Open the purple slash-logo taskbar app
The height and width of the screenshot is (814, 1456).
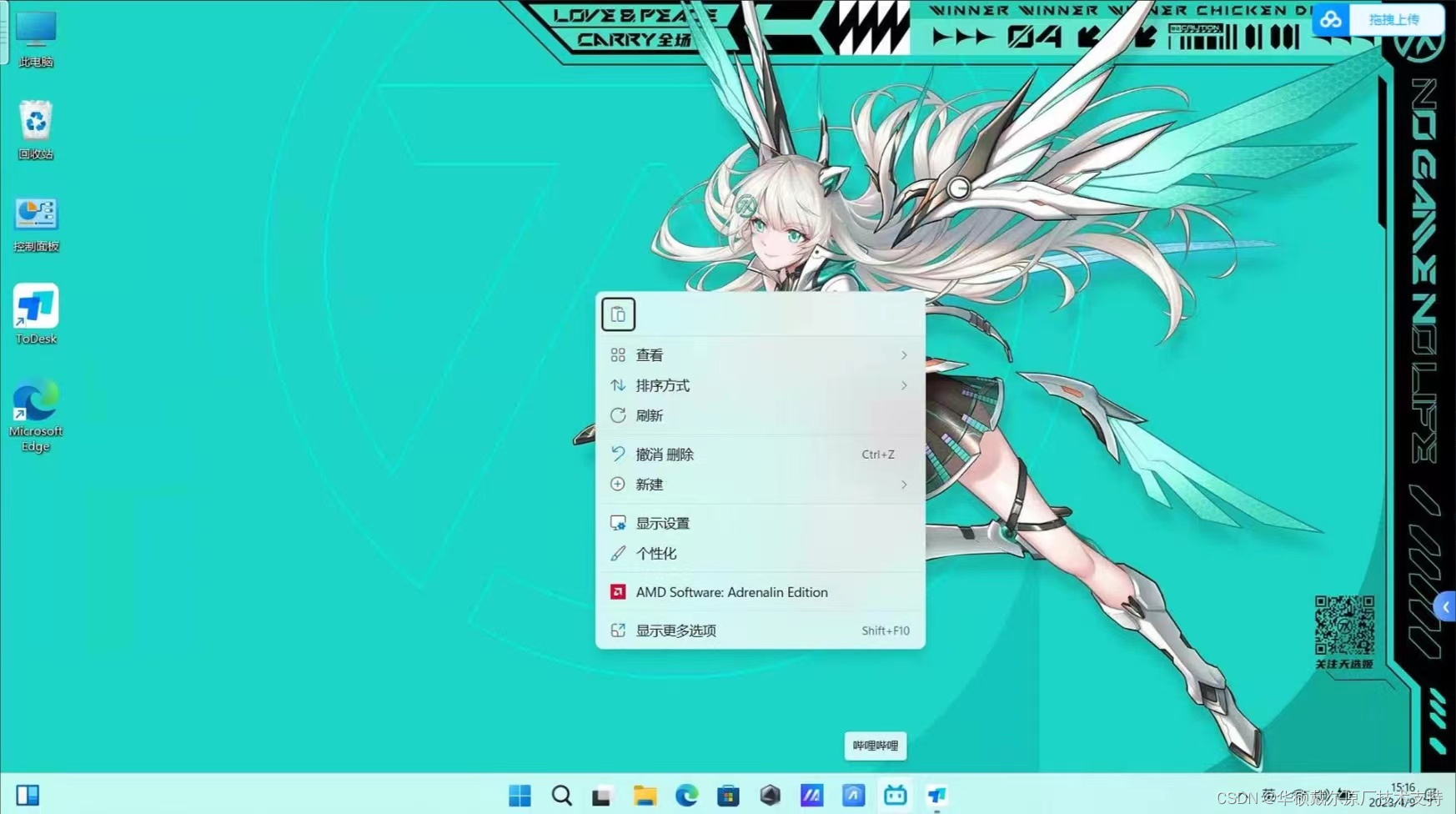(811, 796)
